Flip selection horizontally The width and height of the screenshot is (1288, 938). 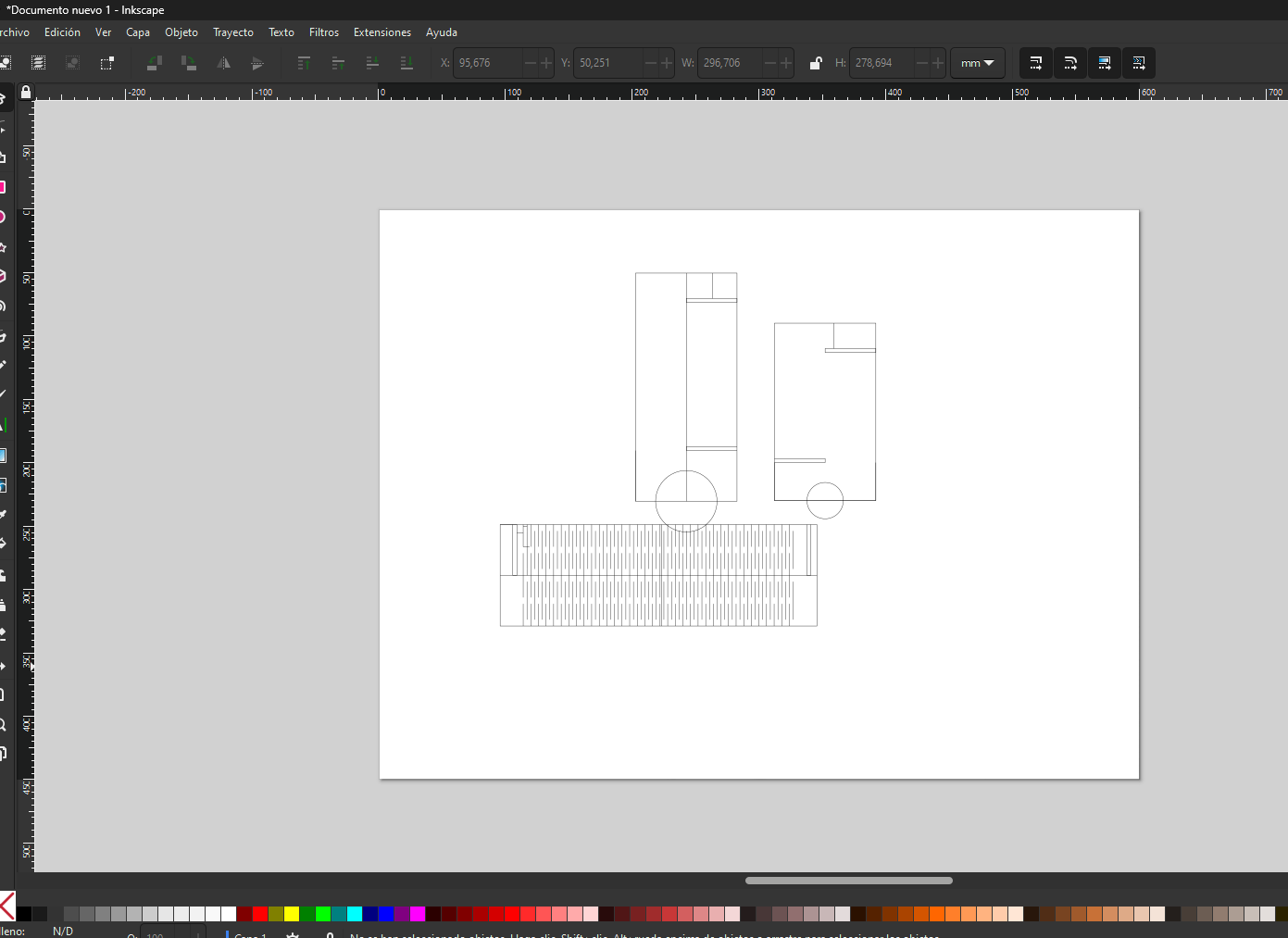pos(223,63)
